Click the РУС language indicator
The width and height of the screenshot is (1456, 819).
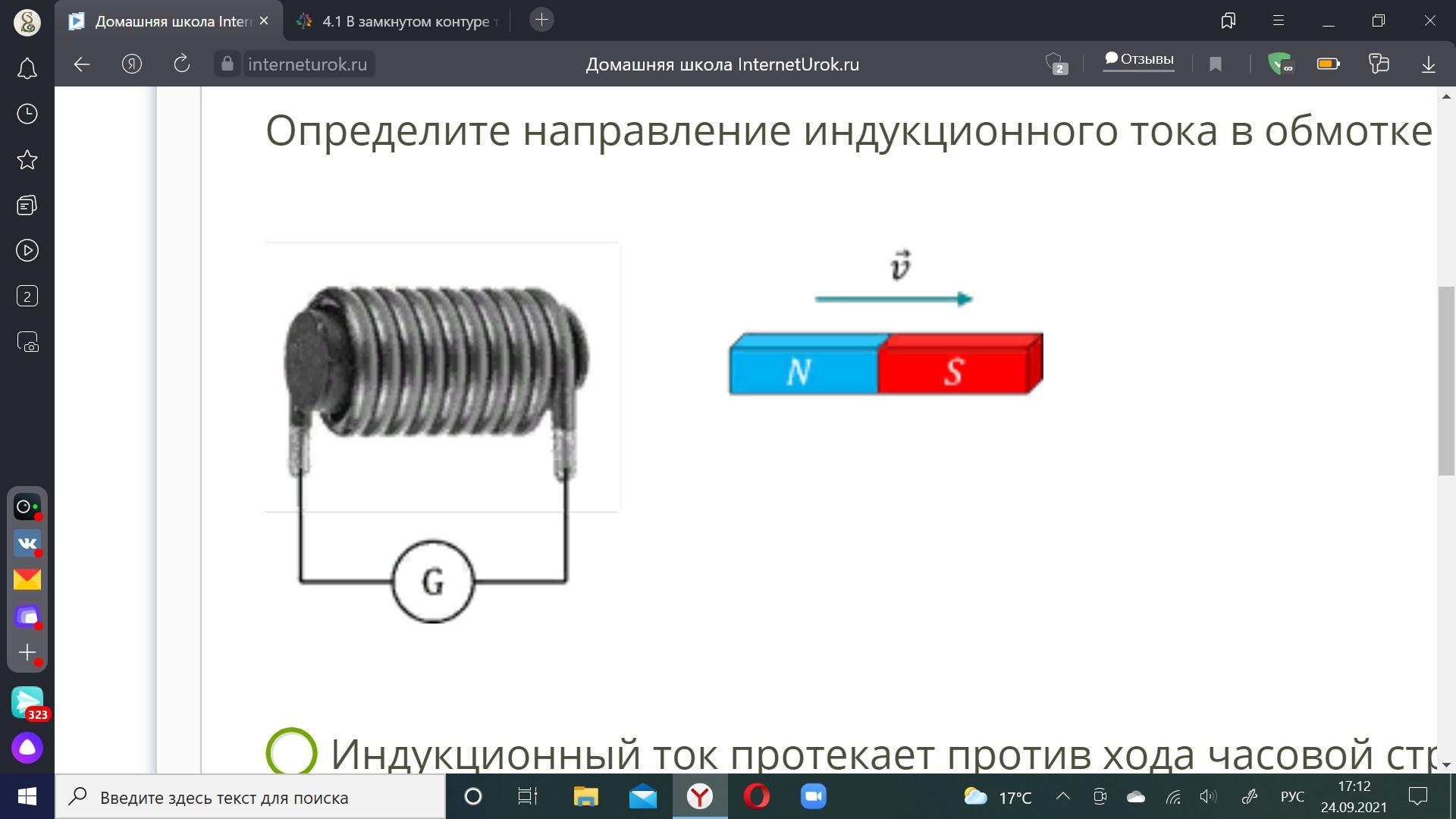coord(1292,797)
